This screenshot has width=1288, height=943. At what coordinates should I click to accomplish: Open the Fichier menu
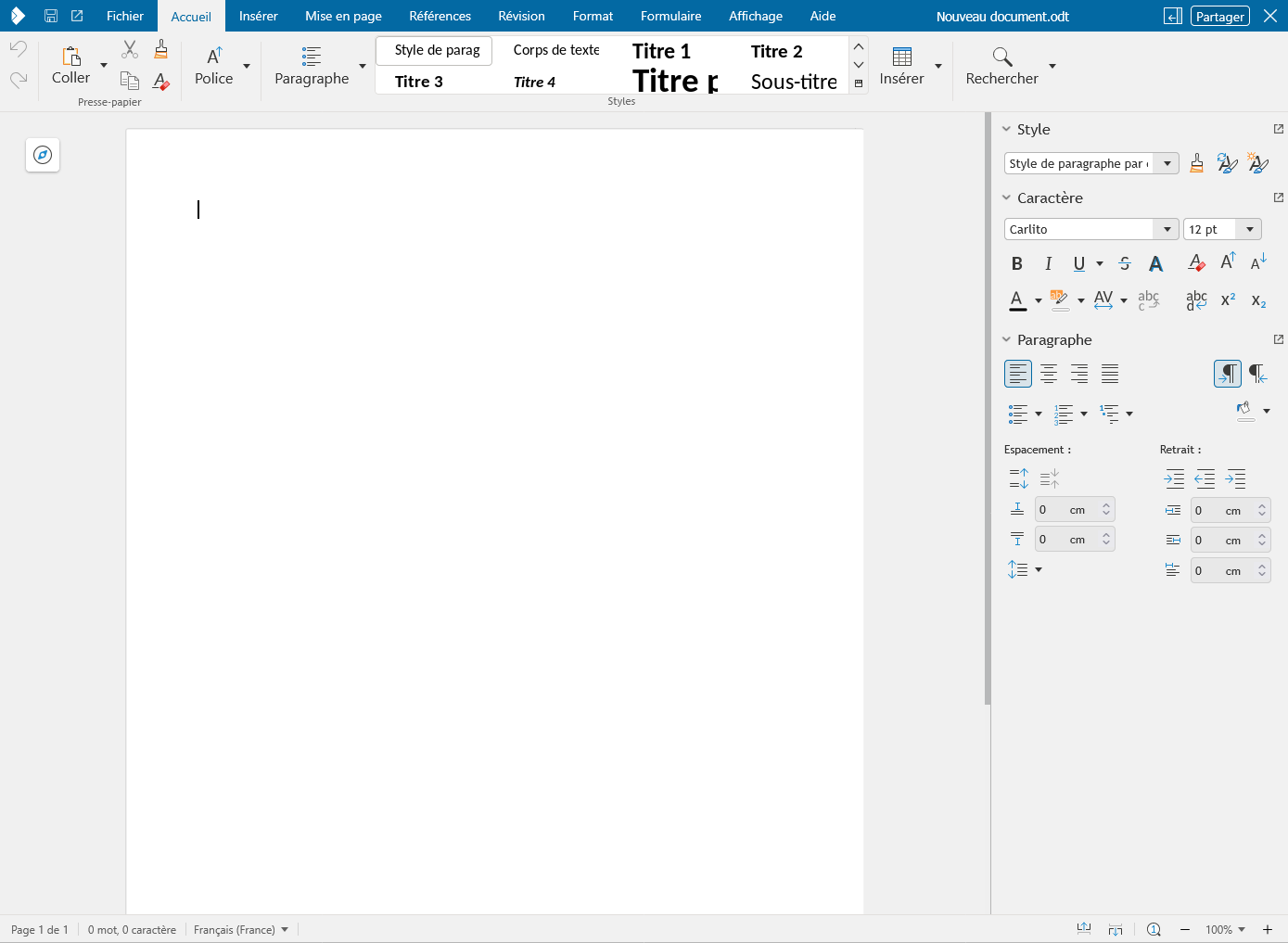[x=125, y=16]
